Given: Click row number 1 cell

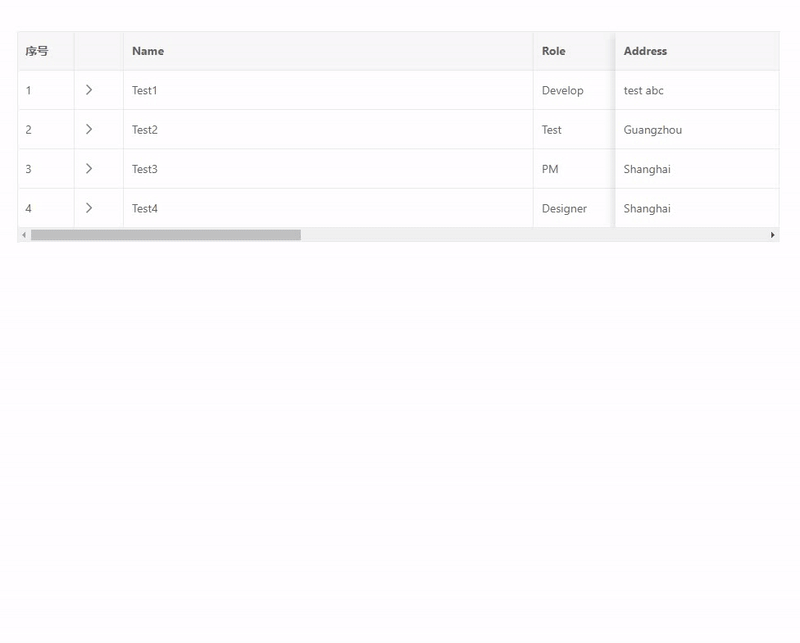Looking at the screenshot, I should [x=46, y=90].
